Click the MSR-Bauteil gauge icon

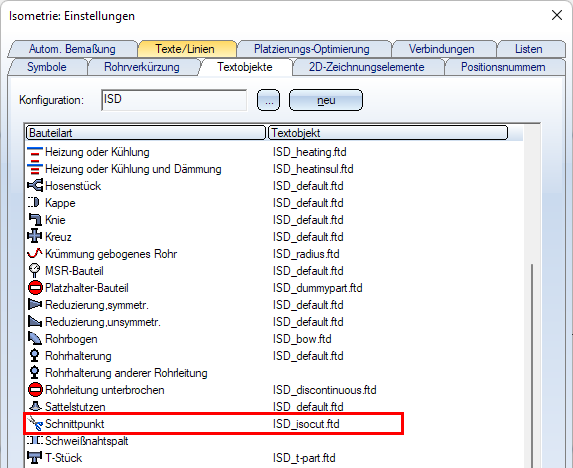click(34, 271)
